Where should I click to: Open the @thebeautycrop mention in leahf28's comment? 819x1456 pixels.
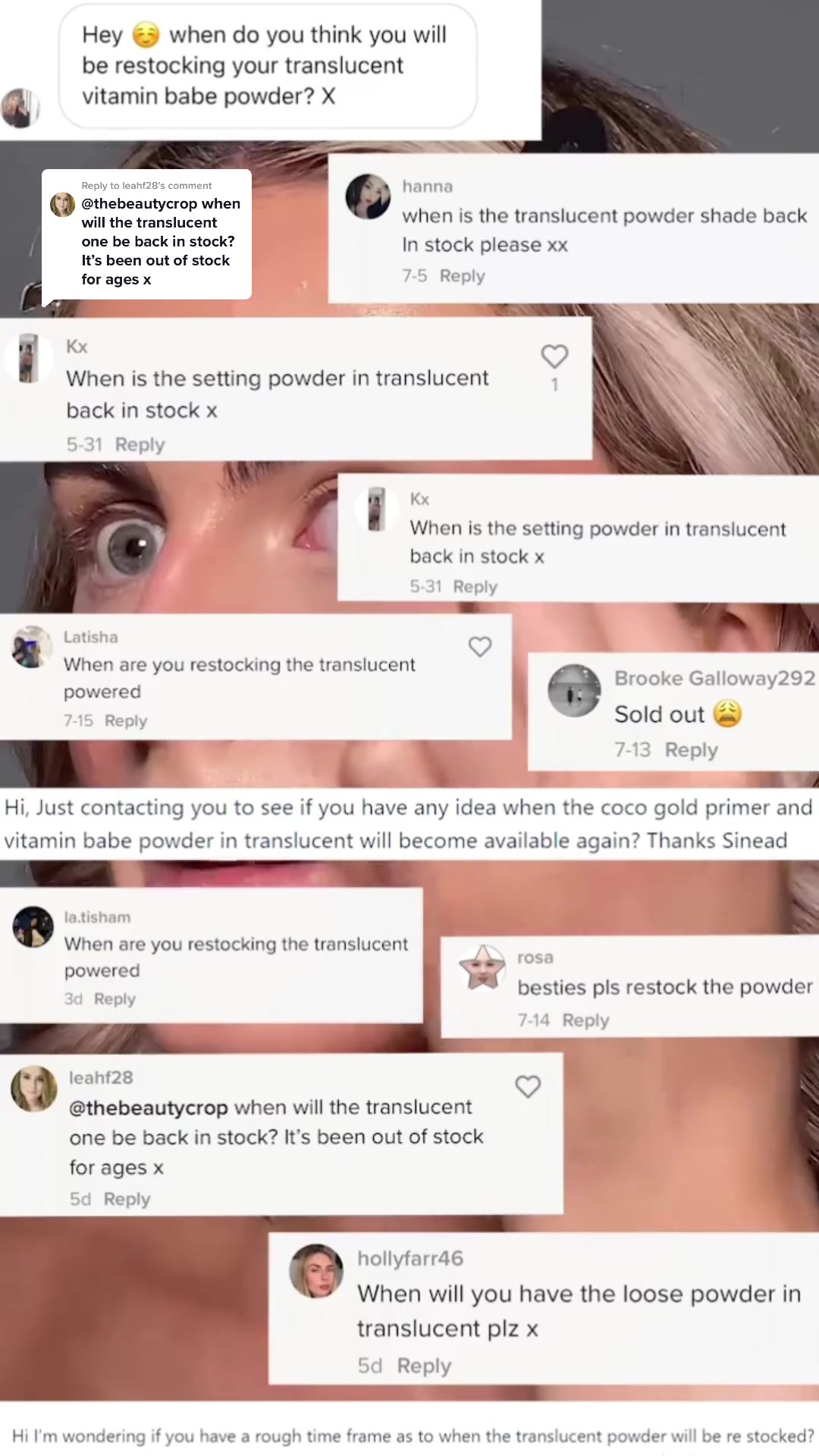[149, 1108]
